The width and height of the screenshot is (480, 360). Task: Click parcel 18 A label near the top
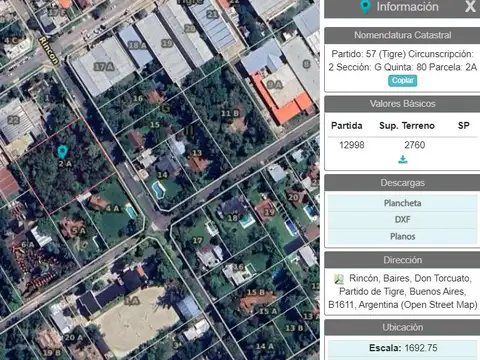pos(138,45)
